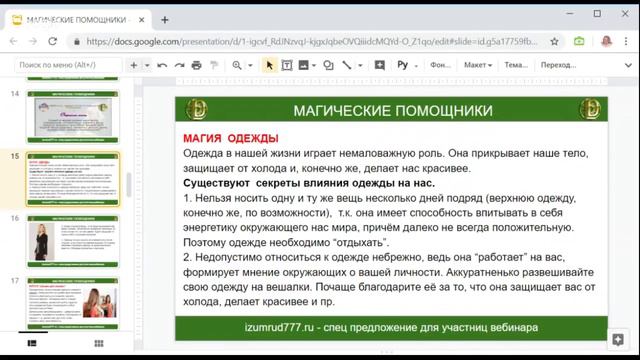Screen dimensions: 640x360
Task: Select the cursor select tool
Action: tap(269, 65)
